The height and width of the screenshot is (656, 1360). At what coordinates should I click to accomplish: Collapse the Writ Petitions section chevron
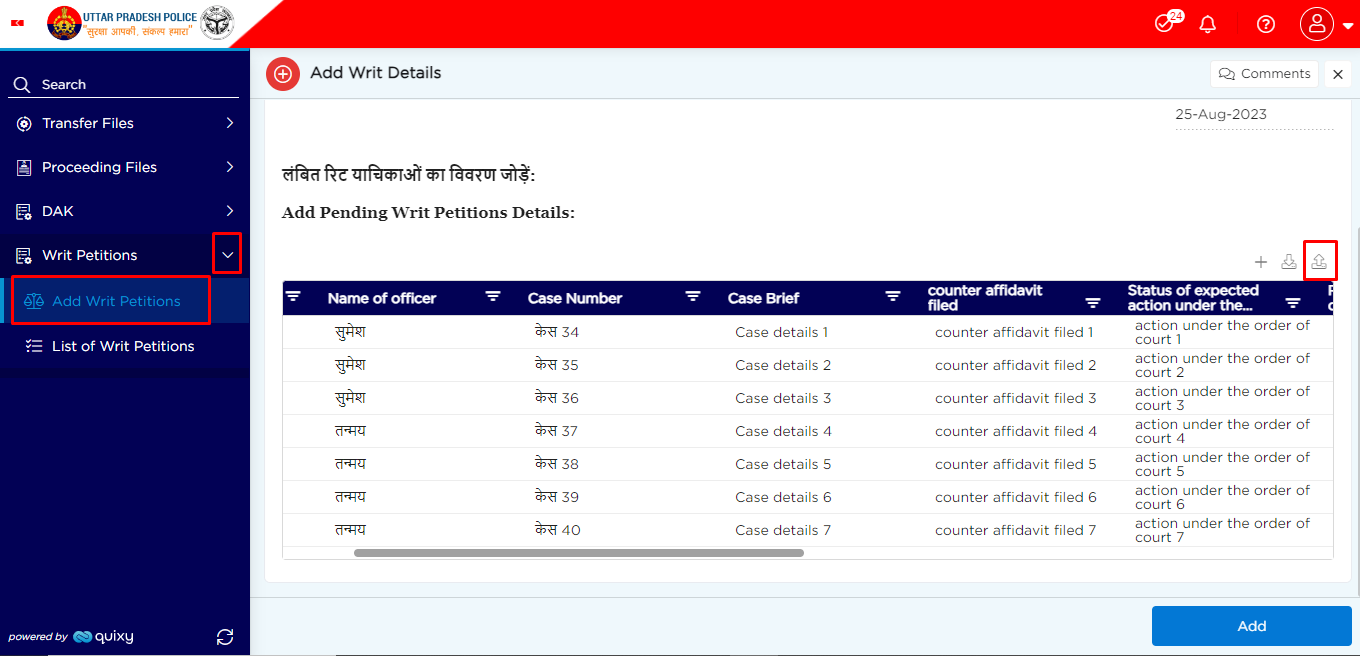[227, 254]
